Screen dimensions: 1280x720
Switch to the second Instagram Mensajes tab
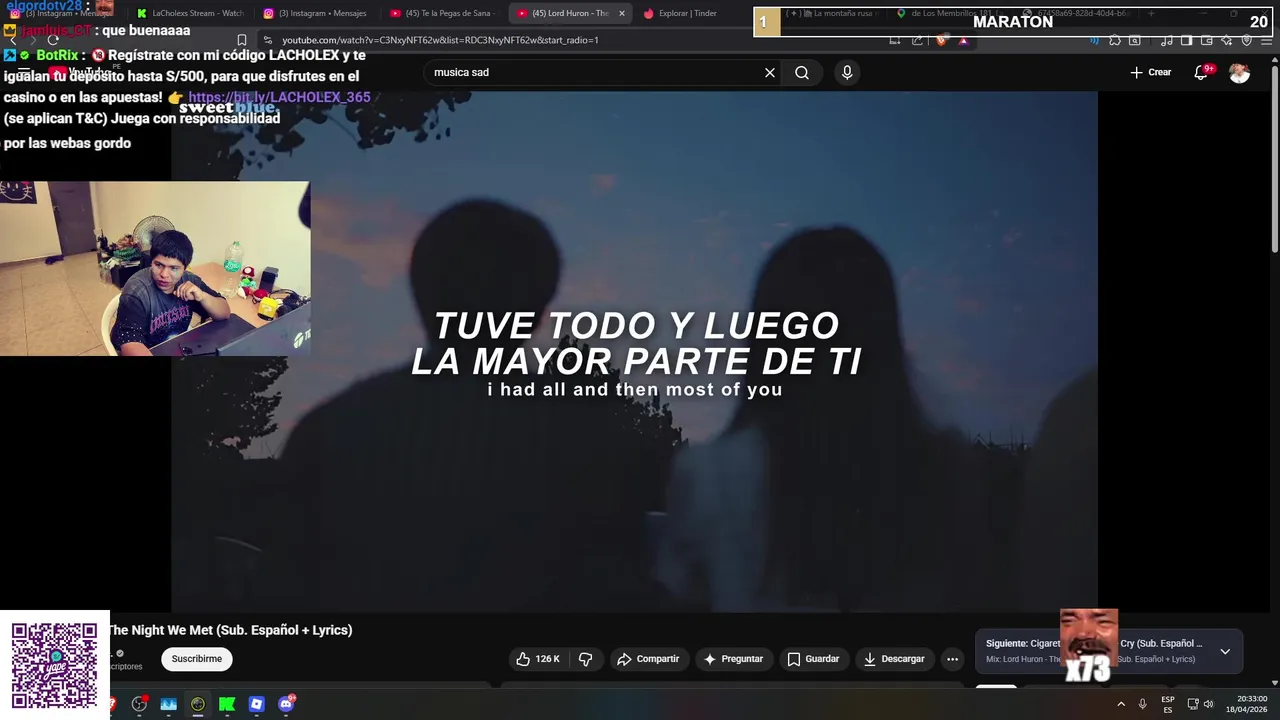coord(316,13)
